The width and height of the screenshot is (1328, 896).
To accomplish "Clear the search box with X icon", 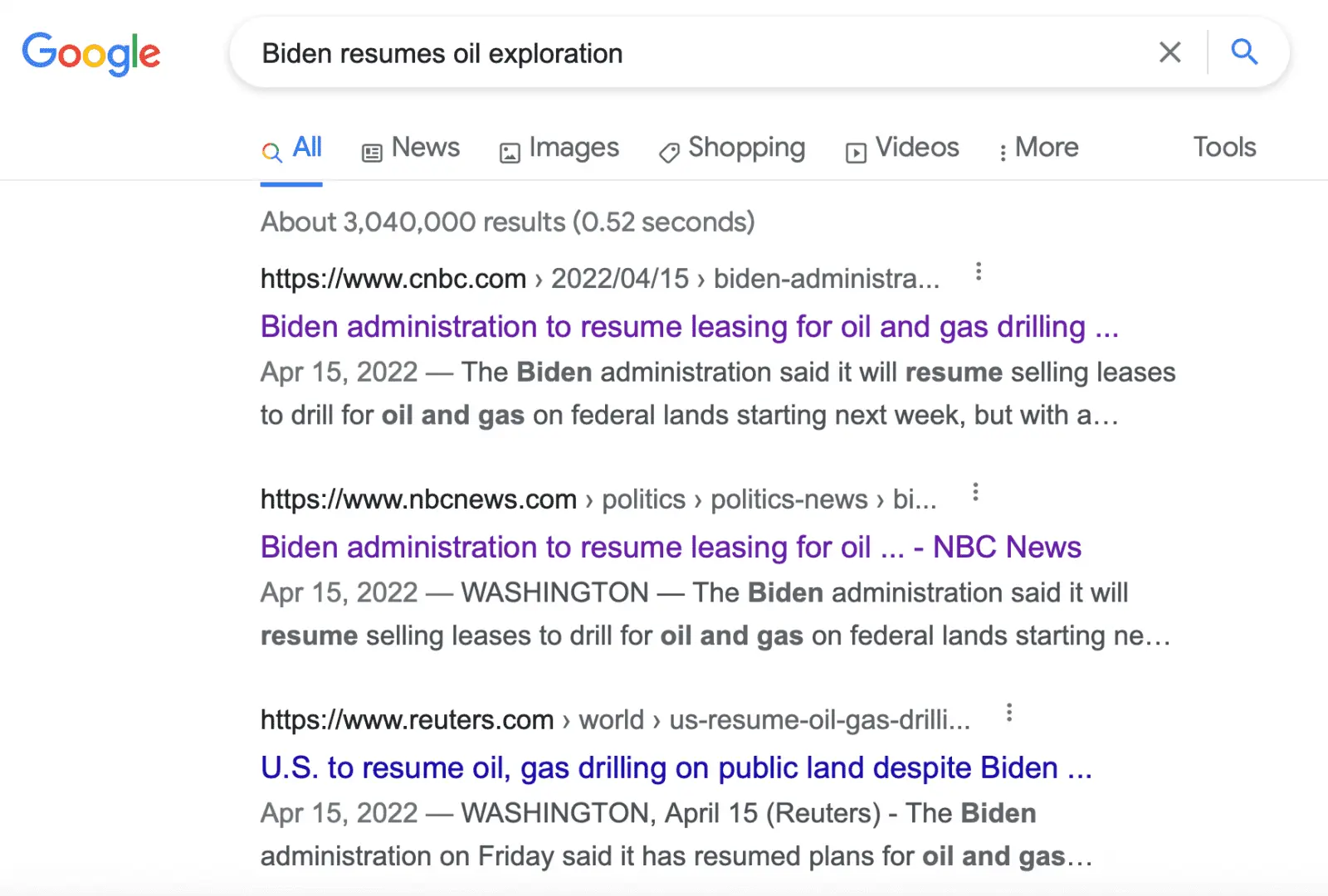I will click(x=1169, y=52).
